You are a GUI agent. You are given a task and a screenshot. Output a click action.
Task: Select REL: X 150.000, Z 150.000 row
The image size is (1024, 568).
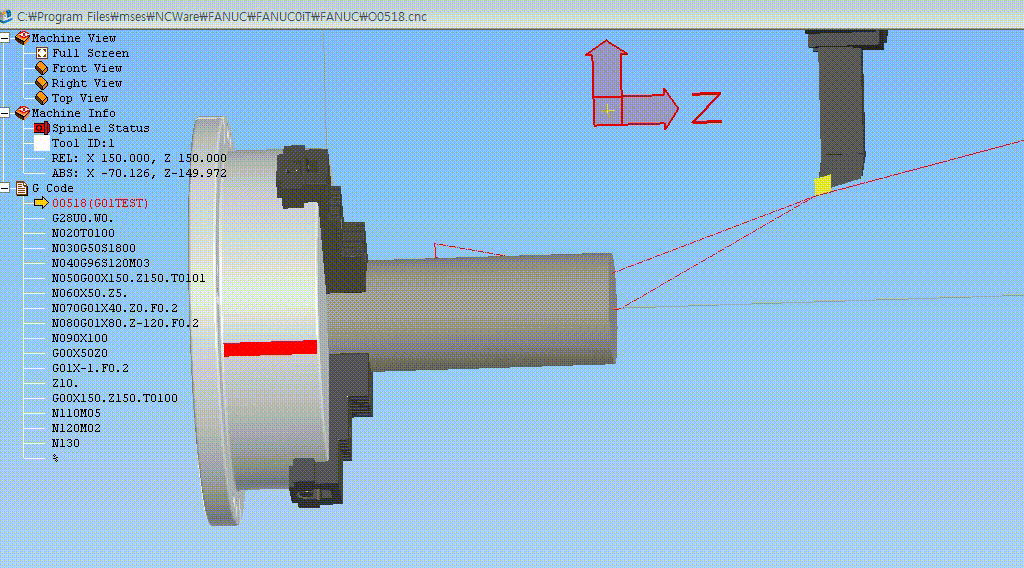click(x=139, y=158)
